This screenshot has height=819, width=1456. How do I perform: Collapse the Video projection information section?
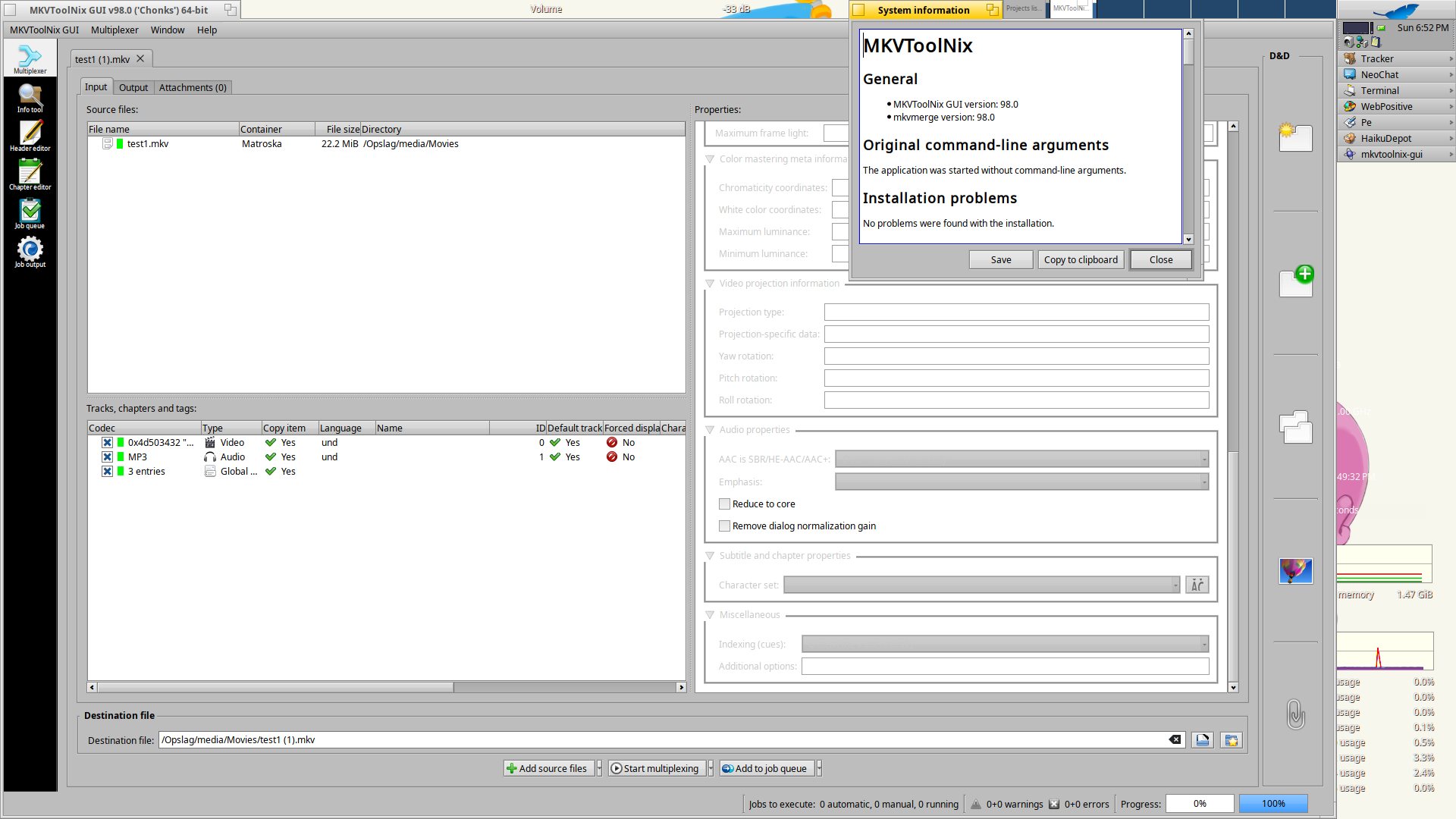(x=710, y=283)
